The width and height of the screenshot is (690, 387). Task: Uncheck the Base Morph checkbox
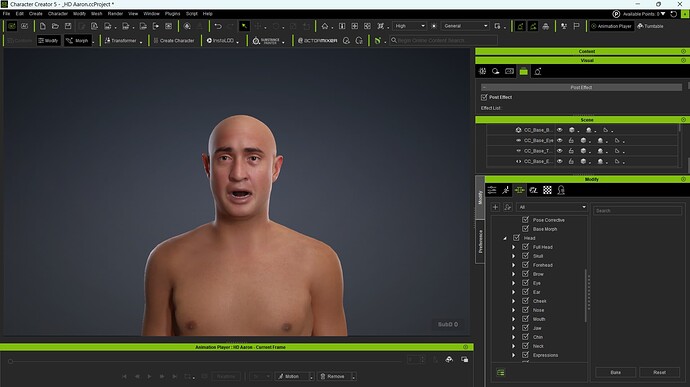tap(525, 229)
